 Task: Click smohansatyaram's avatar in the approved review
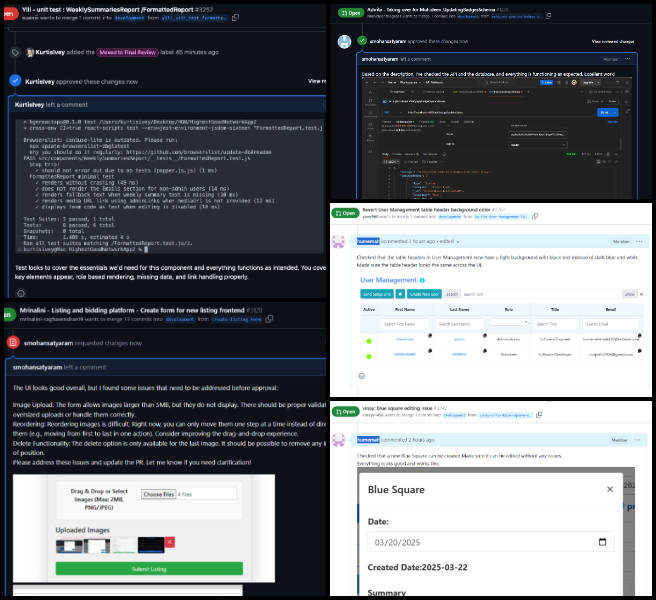coord(344,42)
